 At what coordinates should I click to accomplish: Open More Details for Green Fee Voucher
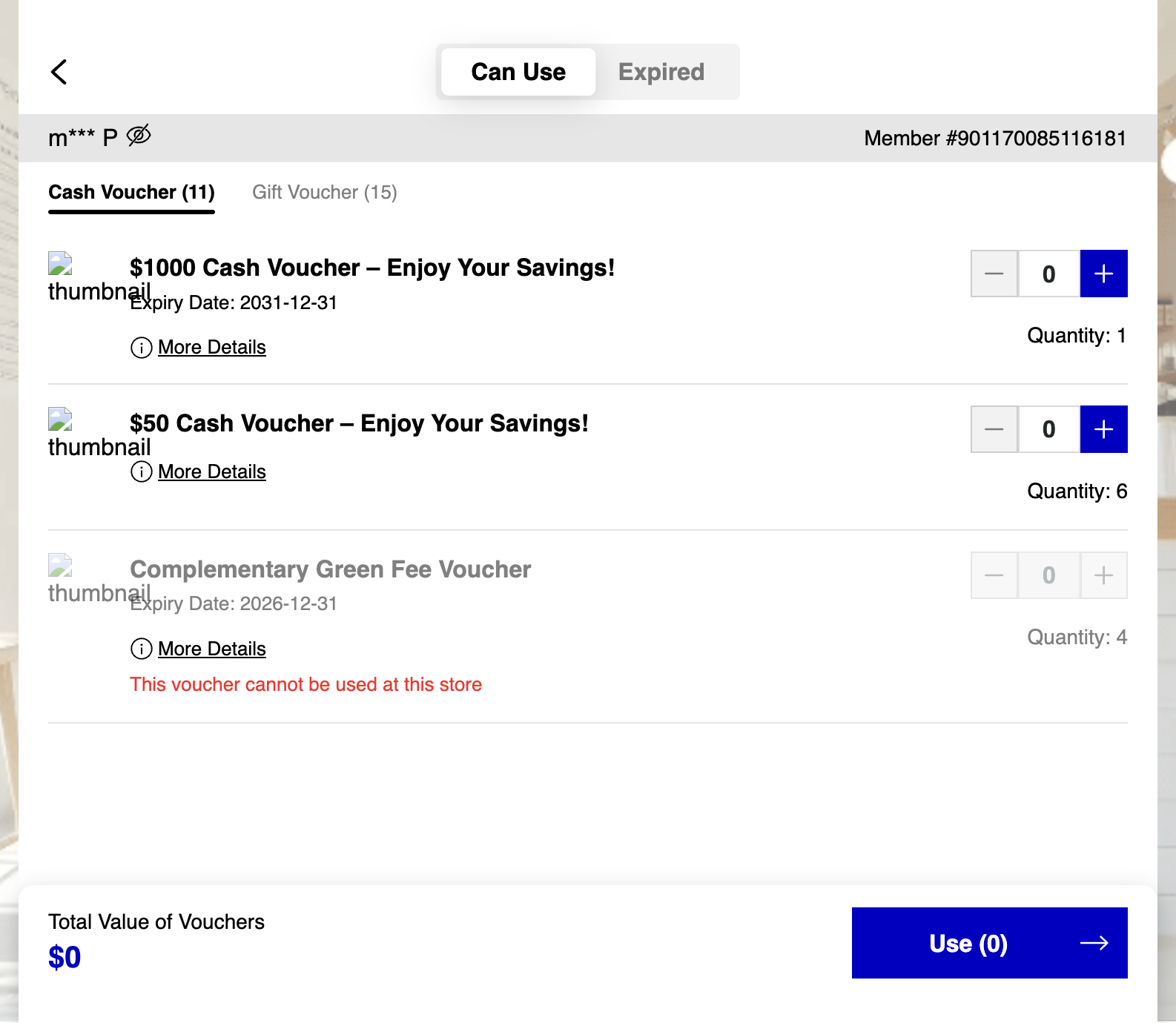pyautogui.click(x=212, y=649)
